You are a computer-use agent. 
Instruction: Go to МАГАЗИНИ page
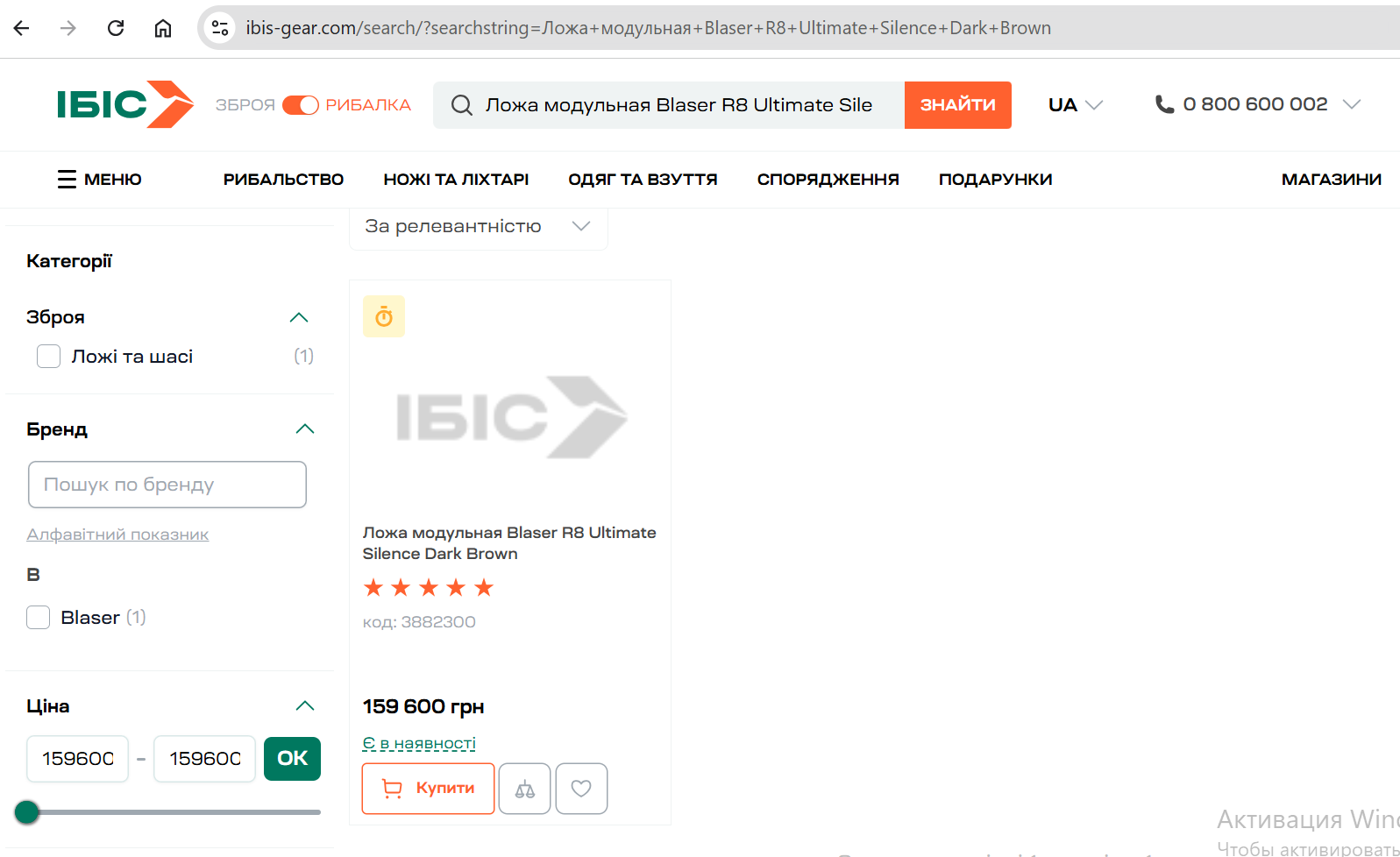pyautogui.click(x=1332, y=180)
